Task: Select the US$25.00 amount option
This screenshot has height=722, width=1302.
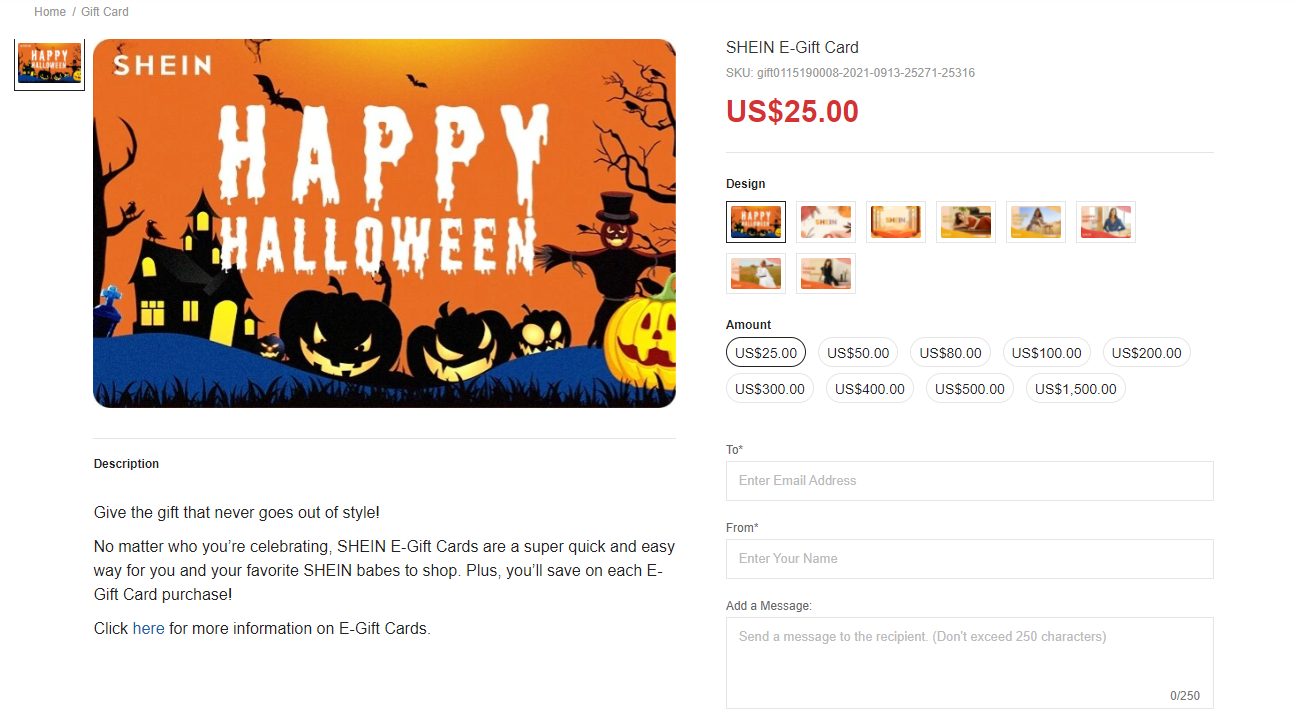Action: tap(766, 353)
